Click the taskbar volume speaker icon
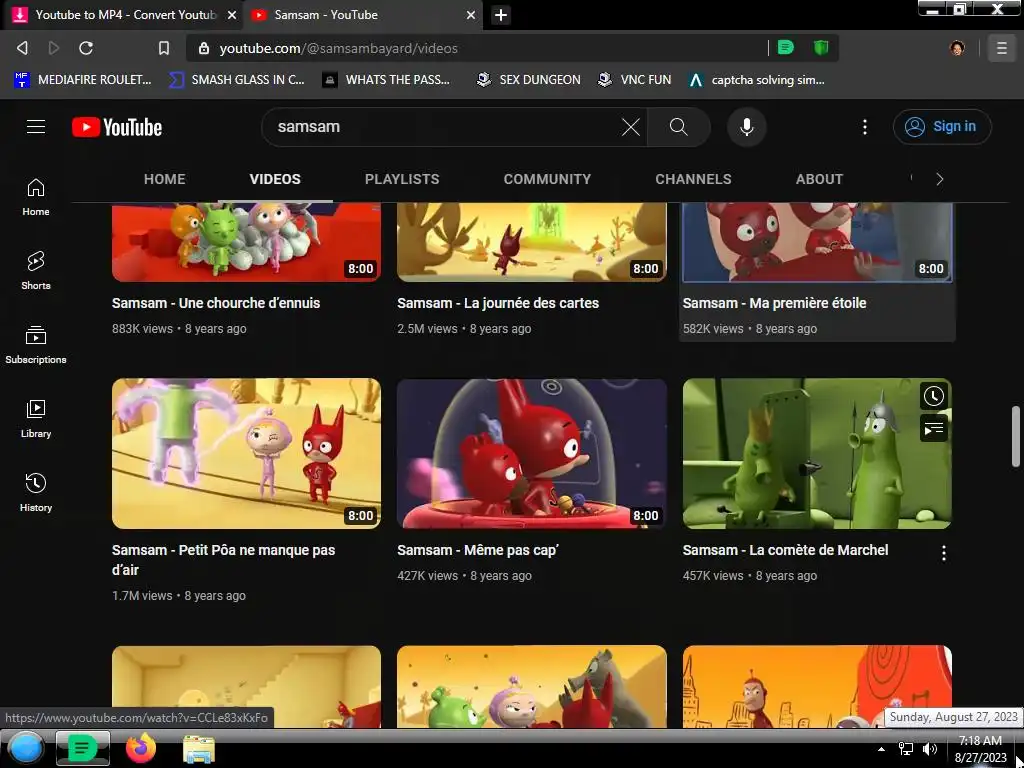 click(x=929, y=748)
